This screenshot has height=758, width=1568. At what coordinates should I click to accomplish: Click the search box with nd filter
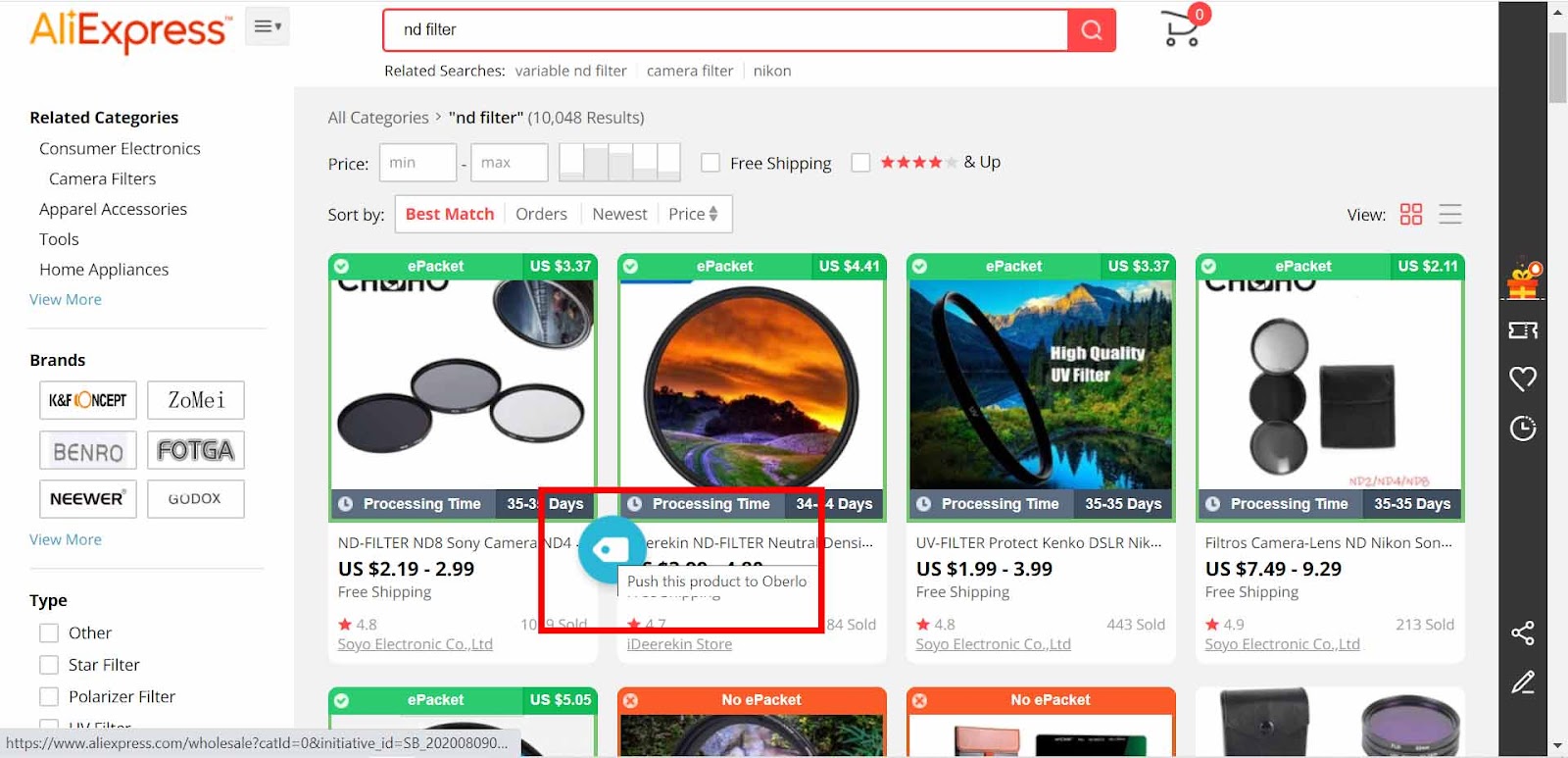725,30
